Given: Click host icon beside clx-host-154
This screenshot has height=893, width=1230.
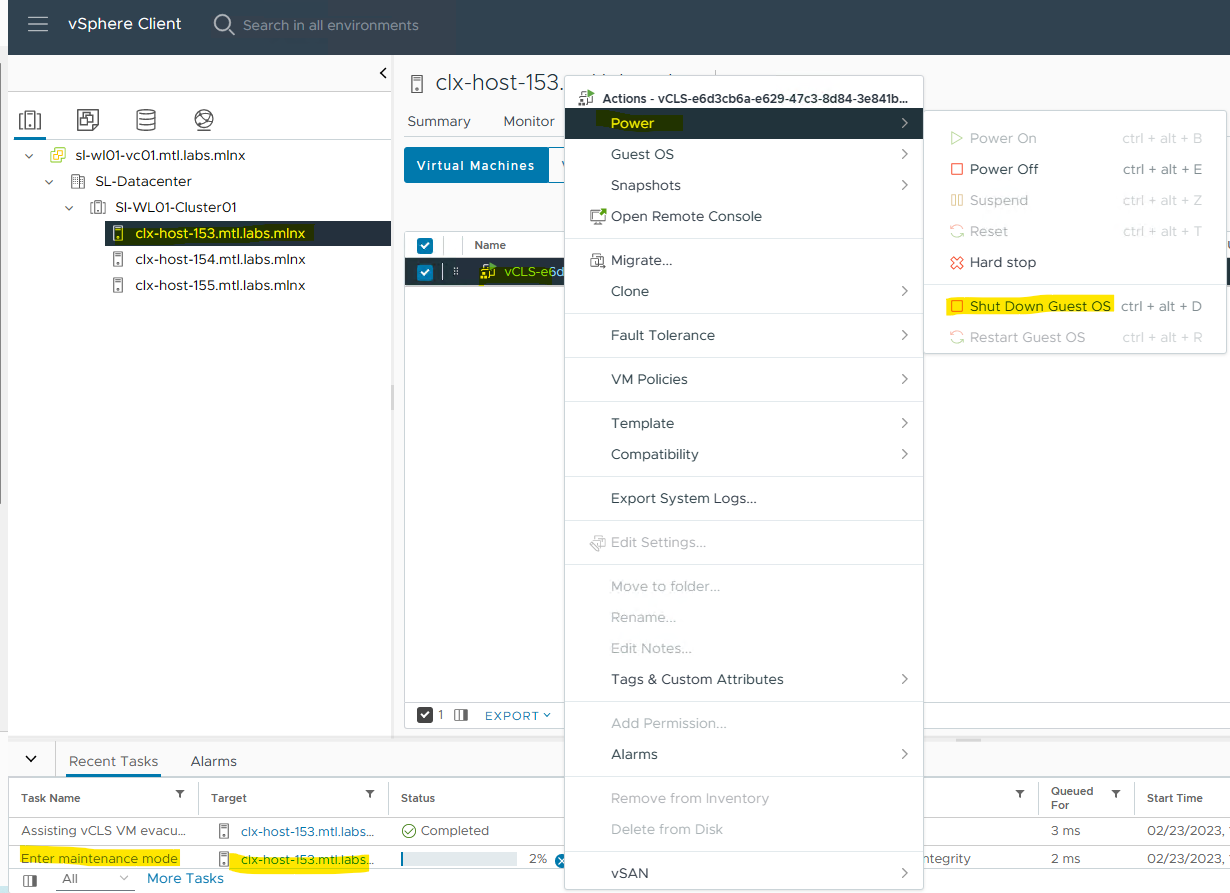Looking at the screenshot, I should pyautogui.click(x=118, y=260).
